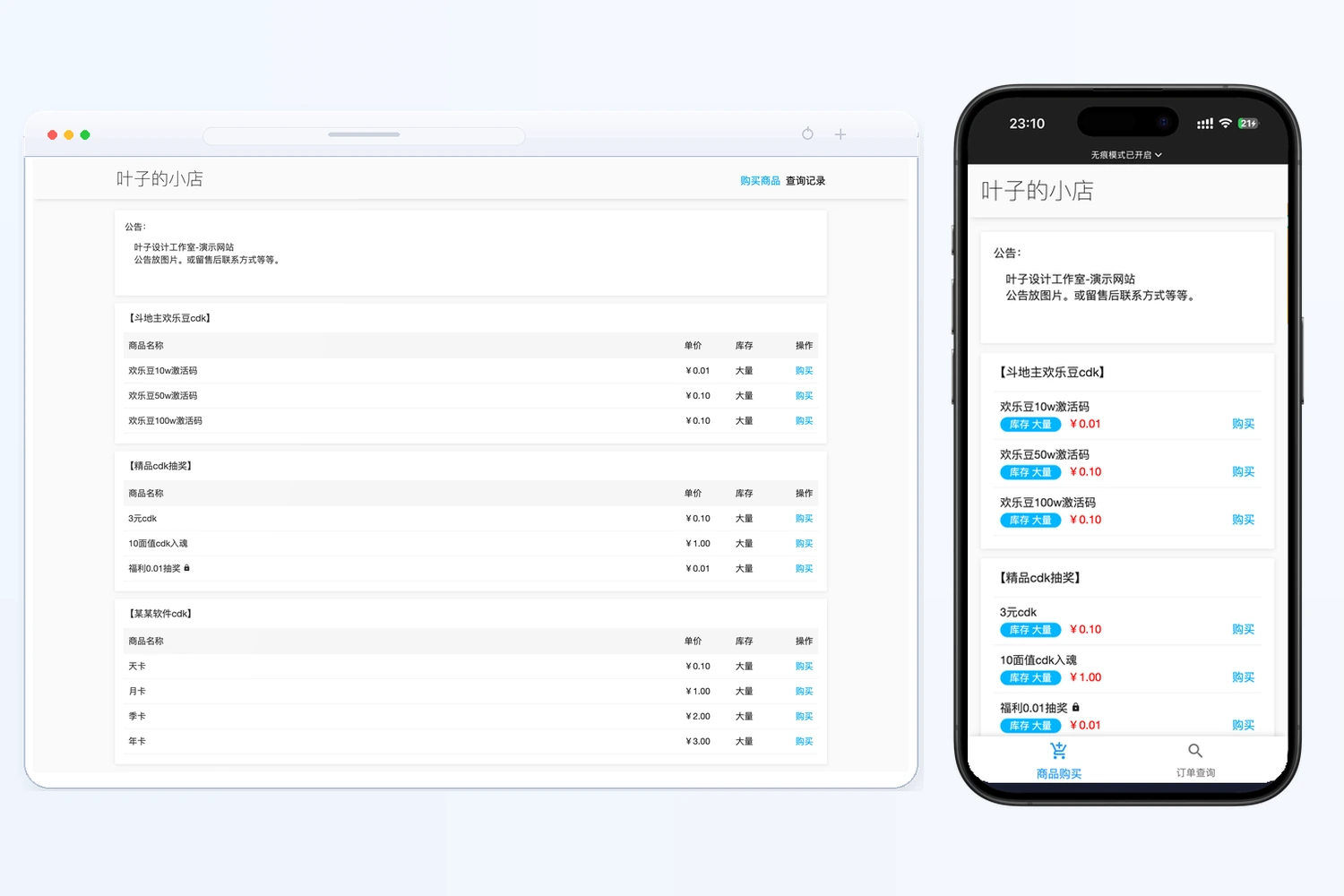Tap 无痕模式已开启 dropdown on phone
The height and width of the screenshot is (896, 1344).
(x=1126, y=155)
